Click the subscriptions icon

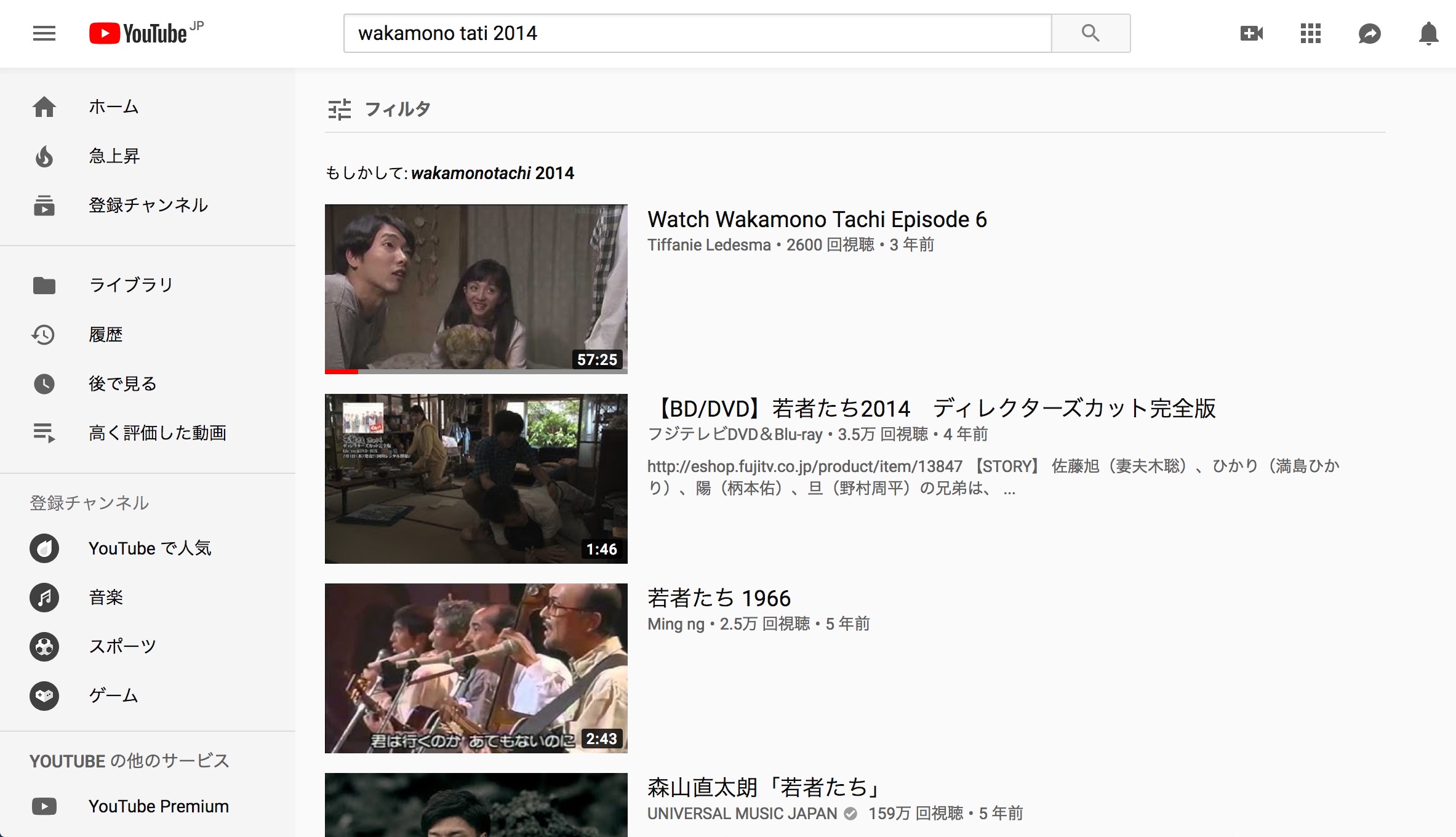tap(44, 206)
